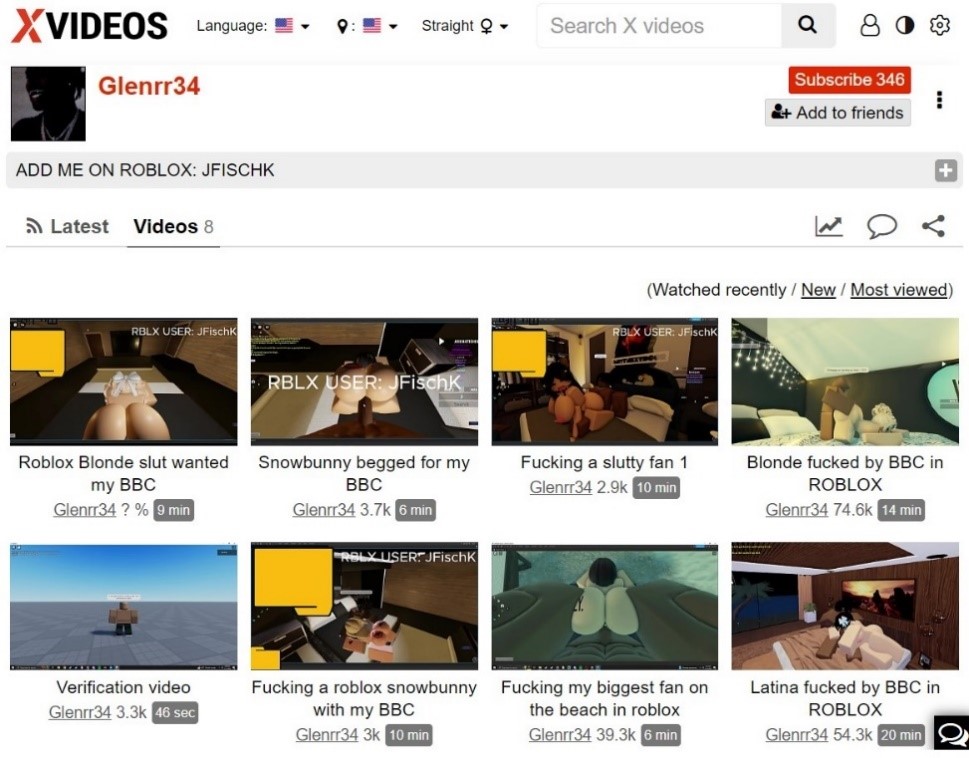Click the site logo in the header
969x758 pixels.
90,26
